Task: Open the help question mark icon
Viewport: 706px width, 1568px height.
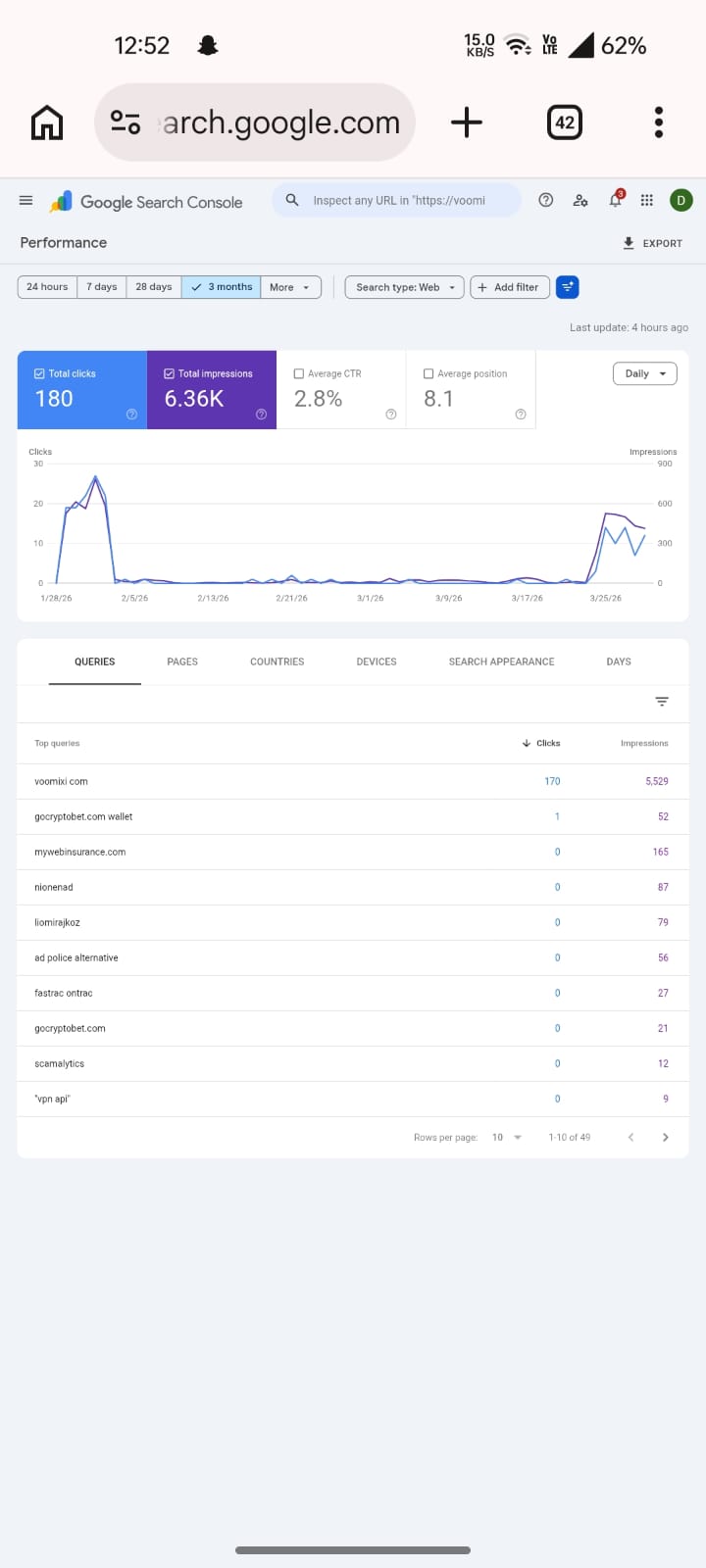Action: tap(546, 200)
